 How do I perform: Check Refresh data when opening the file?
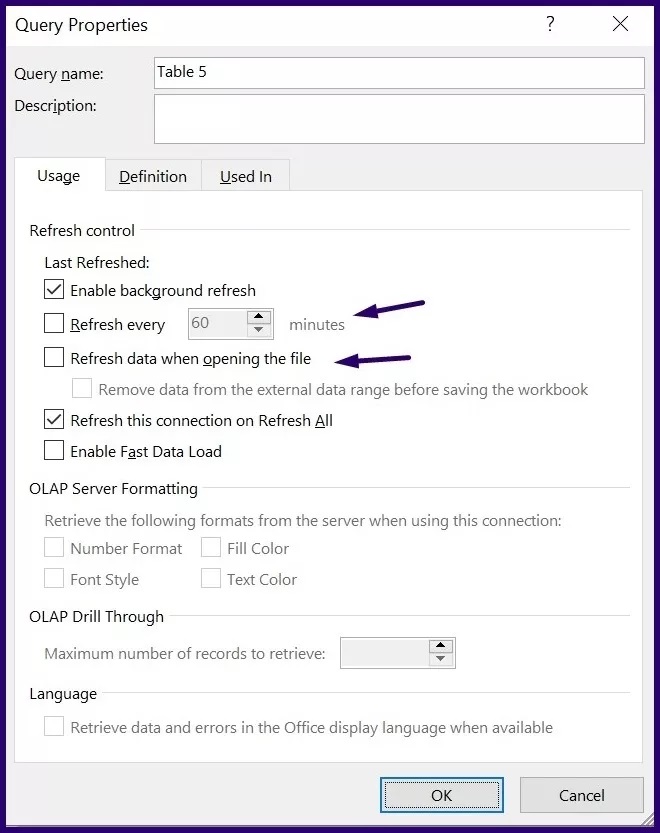tap(54, 358)
